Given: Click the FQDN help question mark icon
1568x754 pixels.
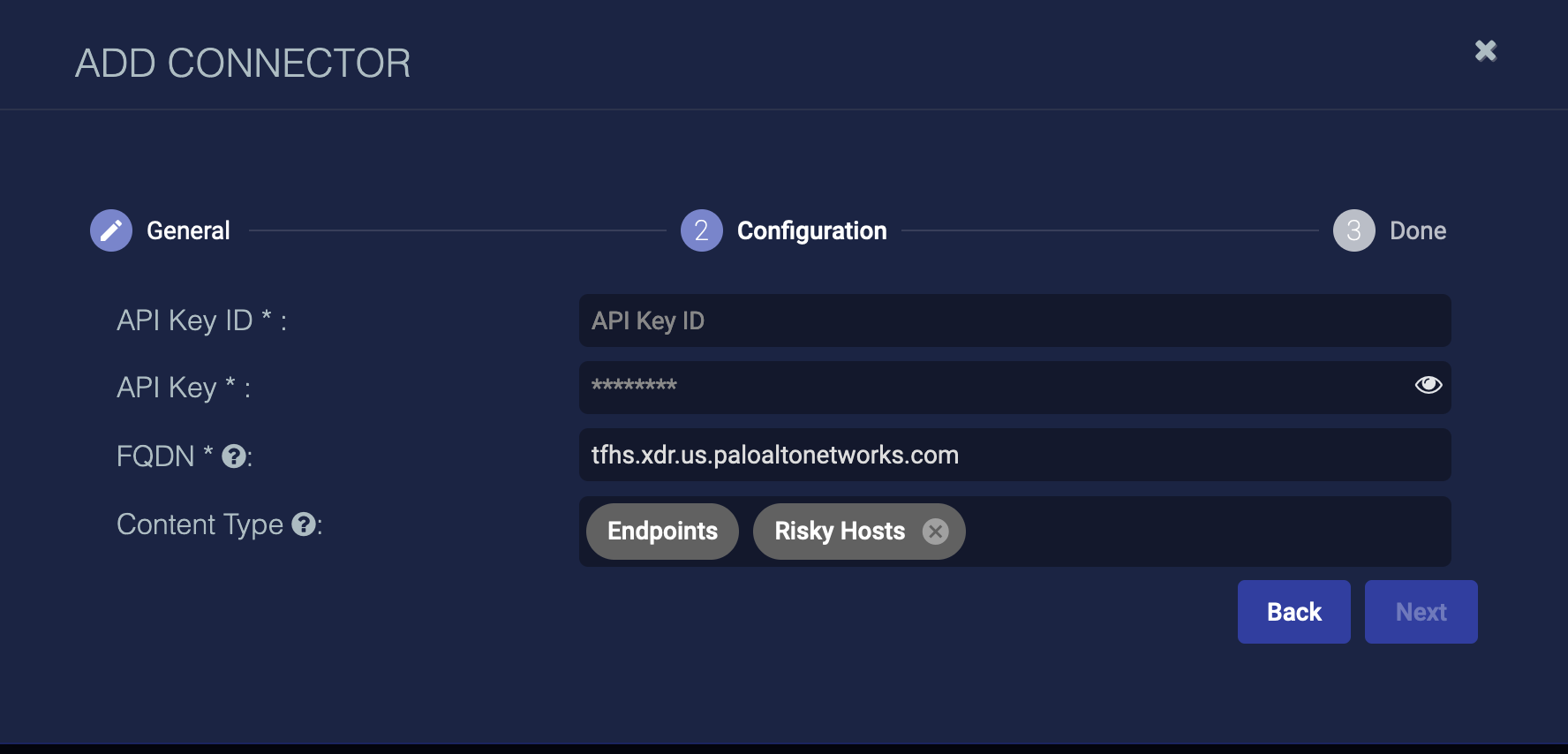Looking at the screenshot, I should [x=233, y=456].
